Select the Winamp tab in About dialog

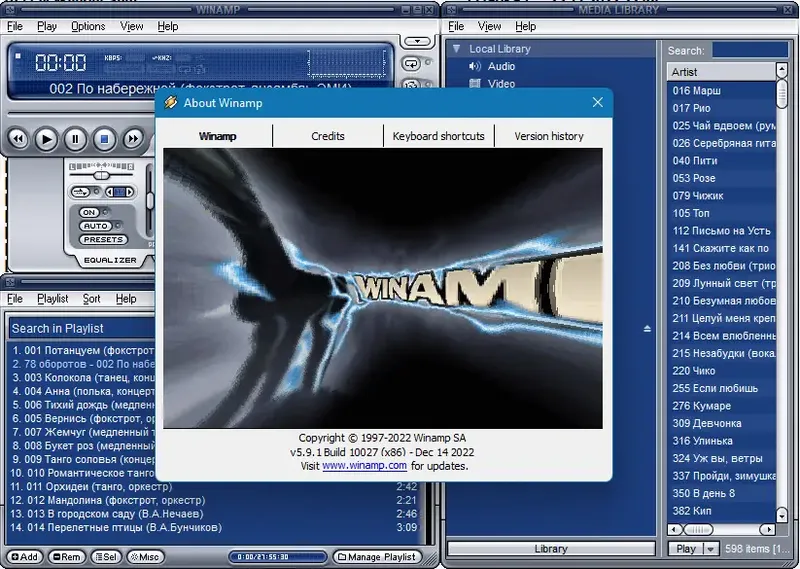tap(217, 136)
